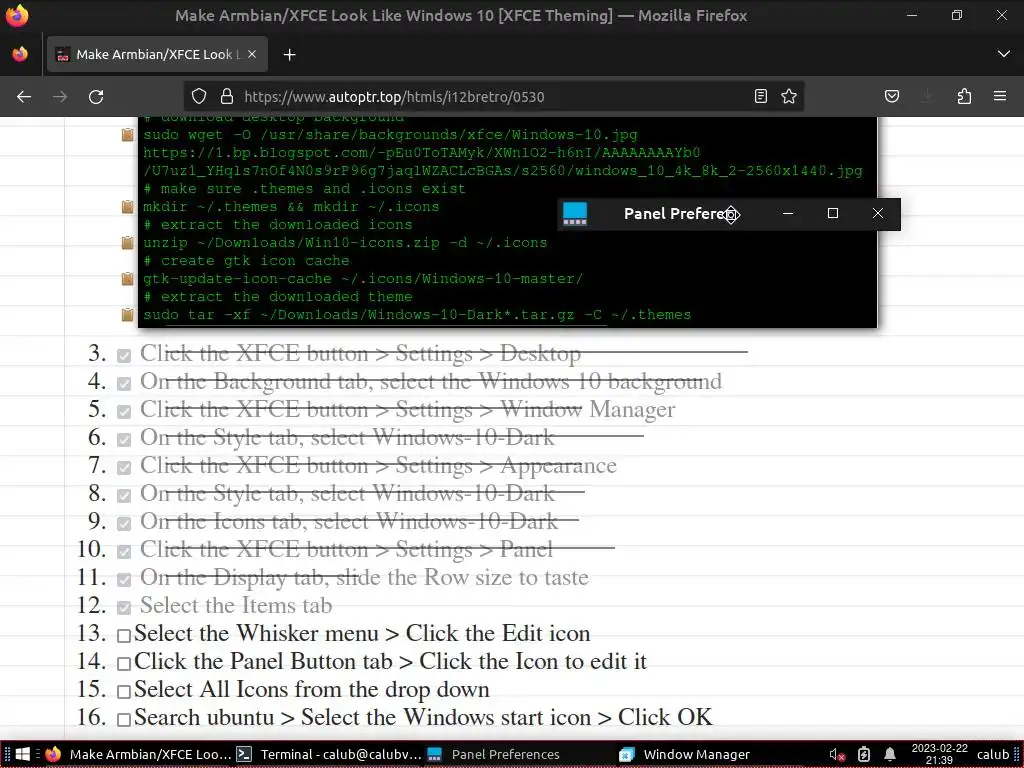Switch to Window Manager taskbar button
Screen dimensions: 1024x768
[711, 754]
